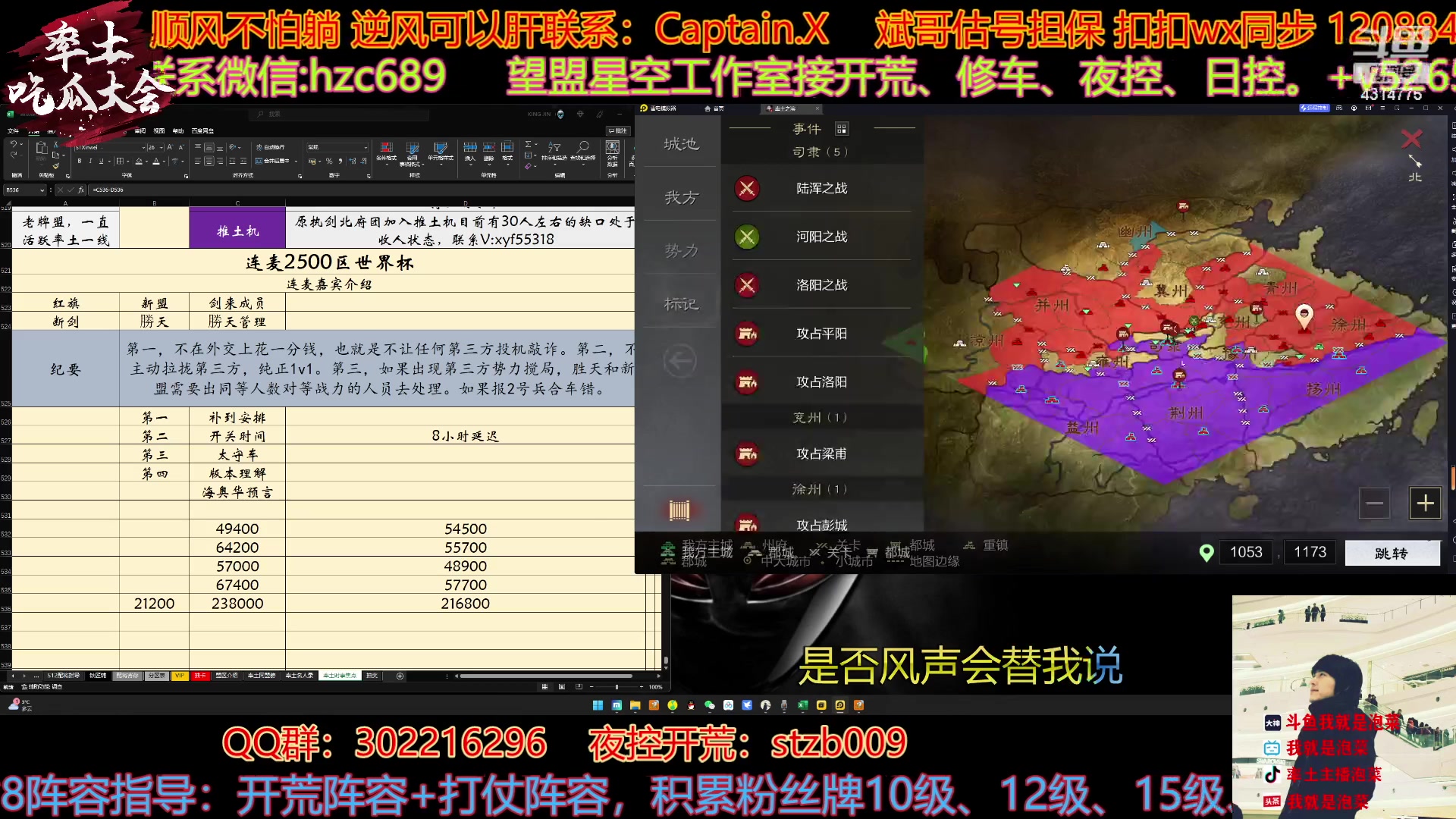
Task: Toggle center horizontal alignment in Excel
Action: click(209, 161)
